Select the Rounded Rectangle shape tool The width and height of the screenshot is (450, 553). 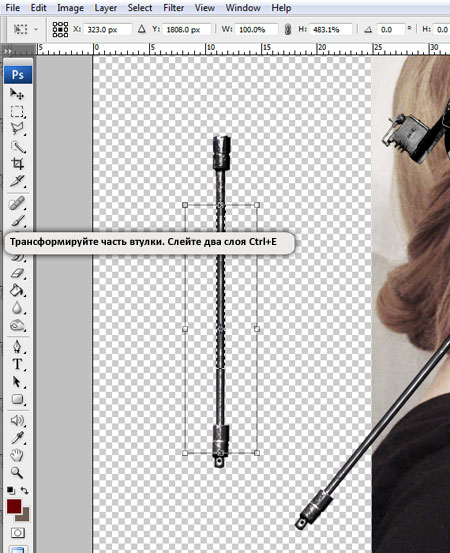[17, 399]
